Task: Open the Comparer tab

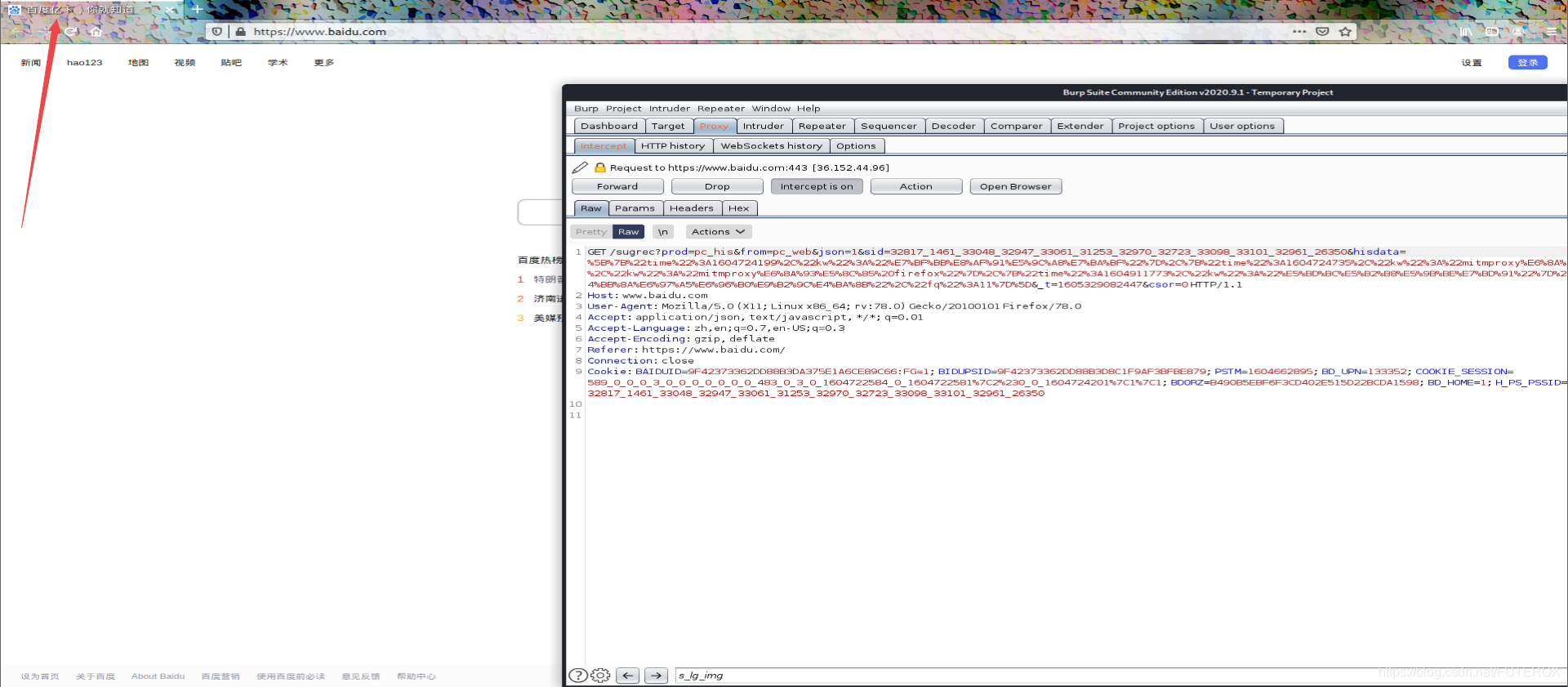Action: [1016, 126]
